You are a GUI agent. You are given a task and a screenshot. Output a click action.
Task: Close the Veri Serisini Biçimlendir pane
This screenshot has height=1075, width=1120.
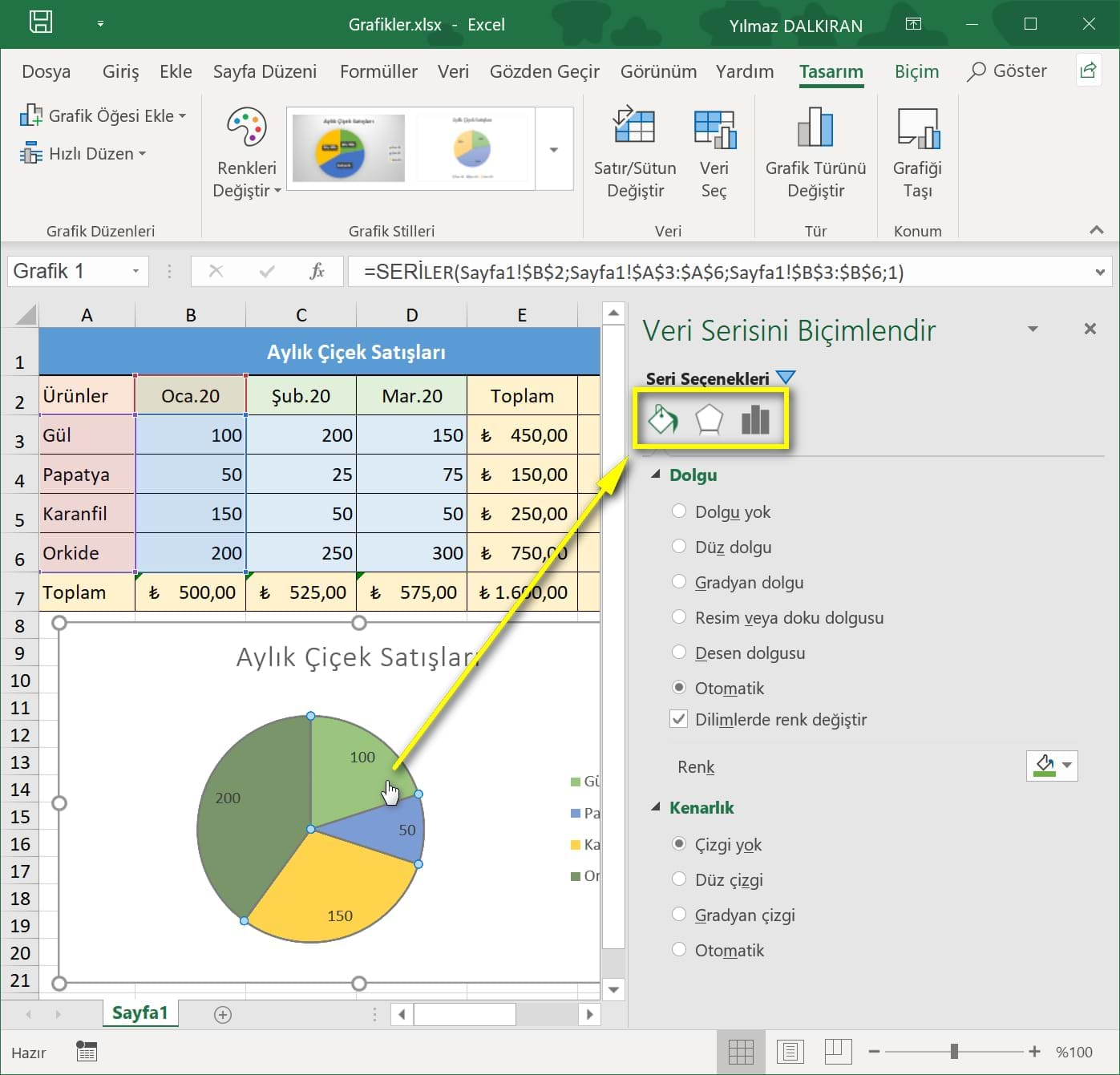click(x=1090, y=329)
